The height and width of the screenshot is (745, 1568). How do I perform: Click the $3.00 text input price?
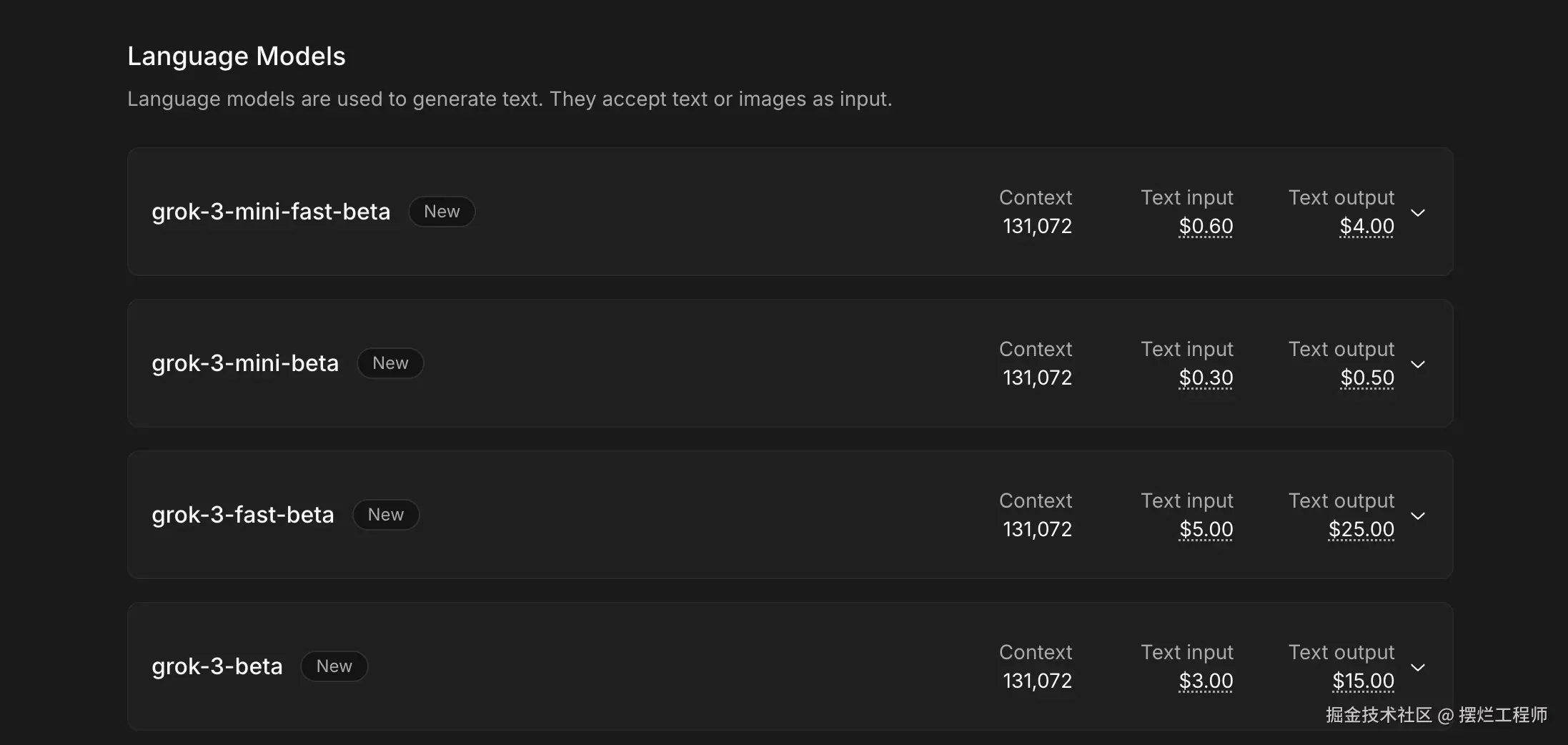[x=1206, y=681]
